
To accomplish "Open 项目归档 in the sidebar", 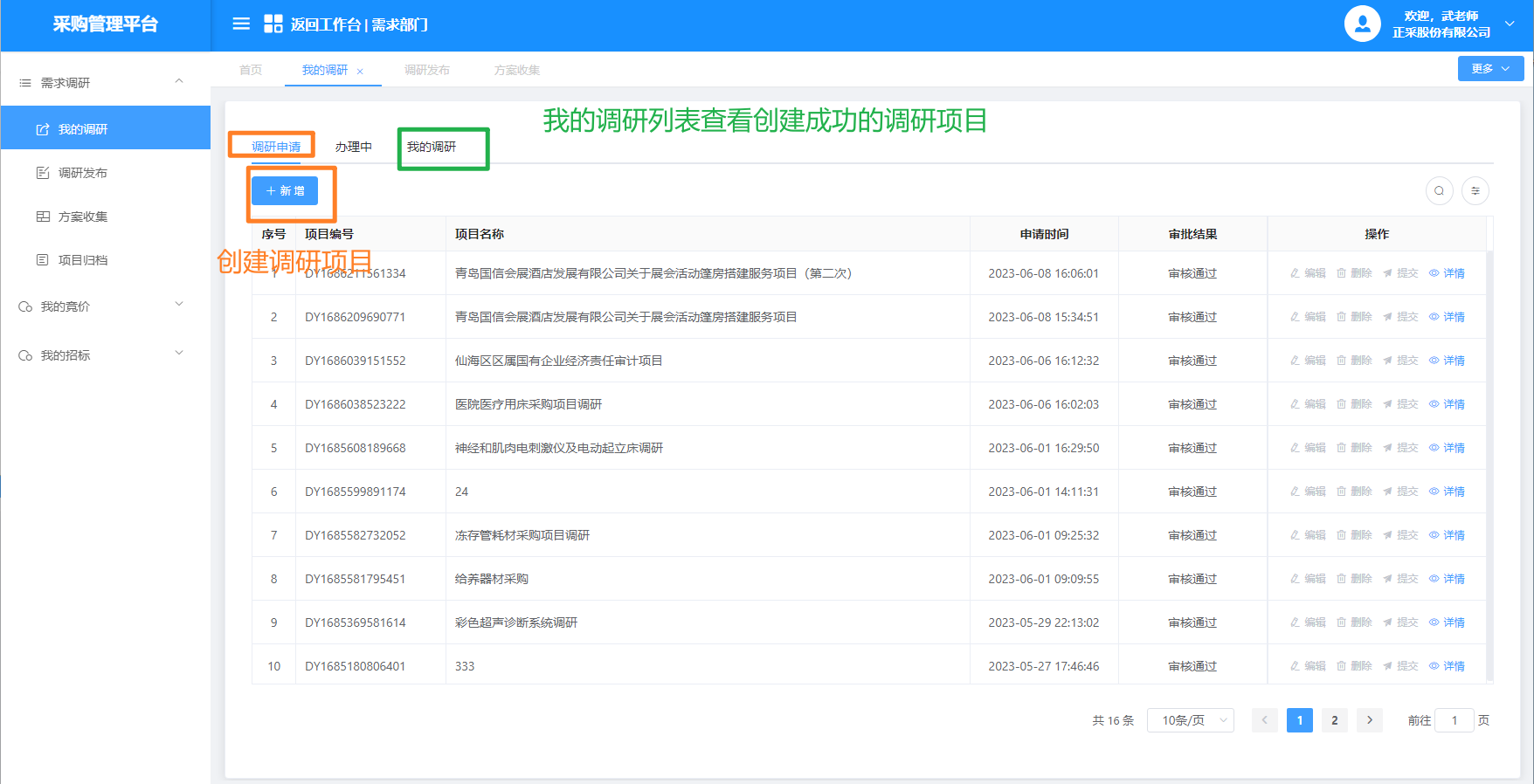I will [82, 260].
